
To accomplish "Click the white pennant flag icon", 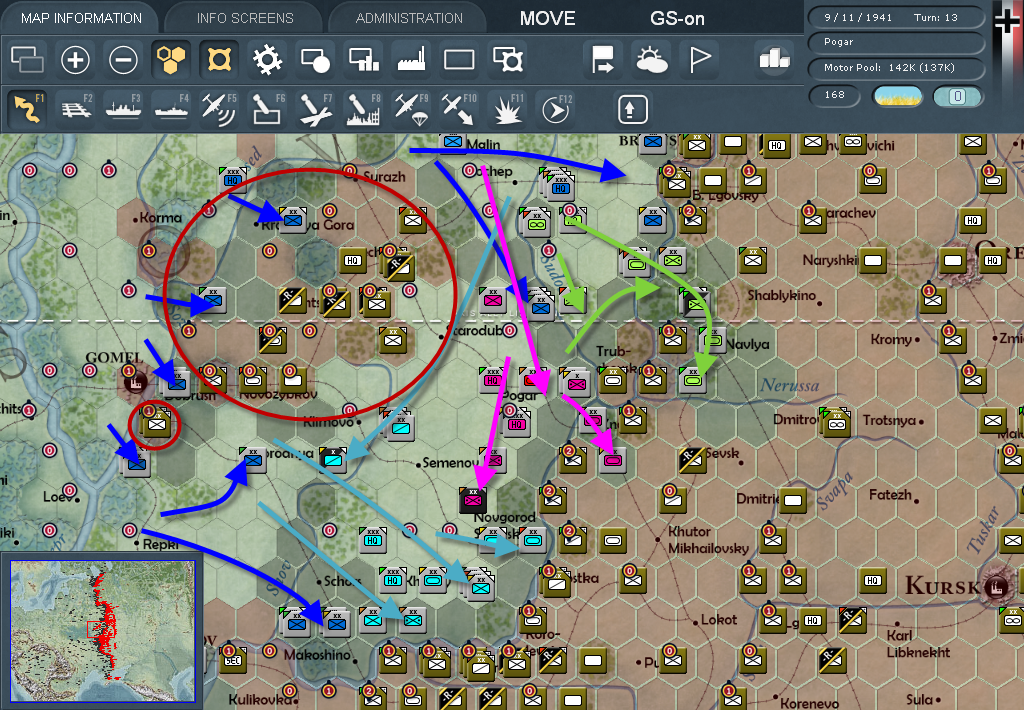I will click(x=699, y=60).
